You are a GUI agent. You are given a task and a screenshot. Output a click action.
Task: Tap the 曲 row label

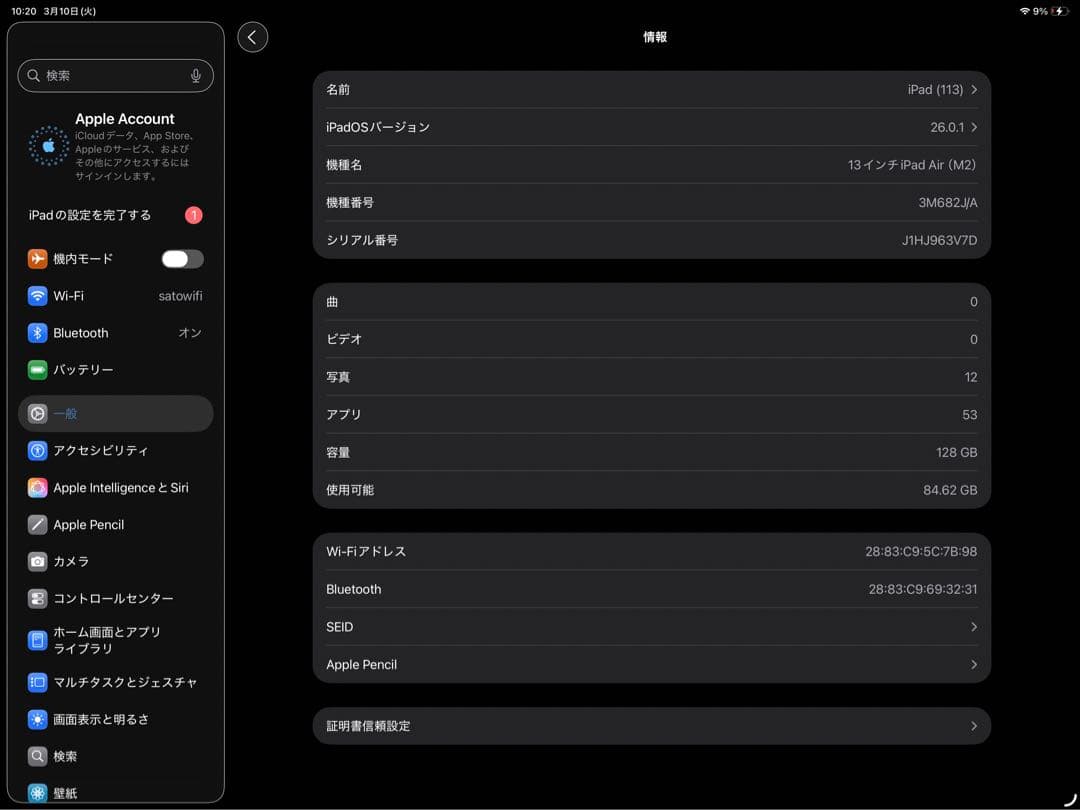tap(332, 302)
